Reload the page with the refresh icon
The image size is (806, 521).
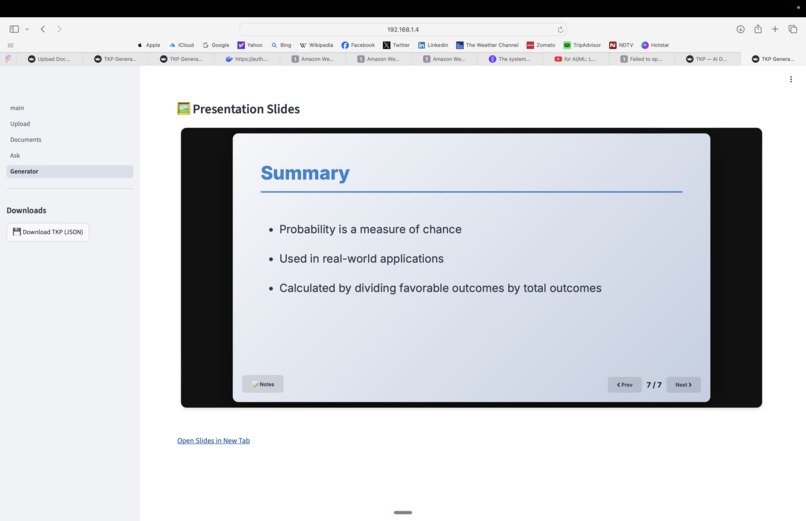[560, 29]
